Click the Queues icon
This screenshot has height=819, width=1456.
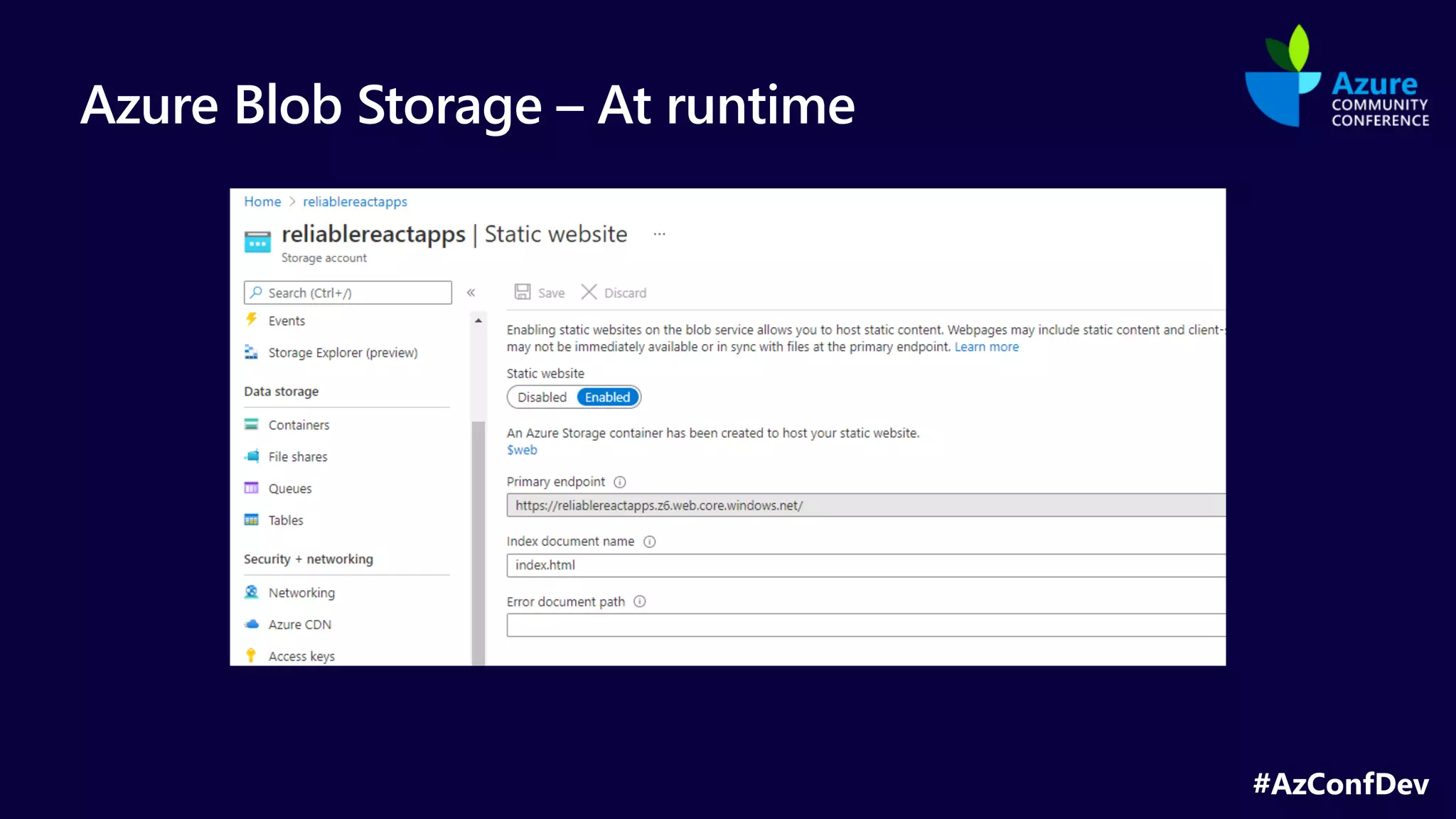[251, 488]
